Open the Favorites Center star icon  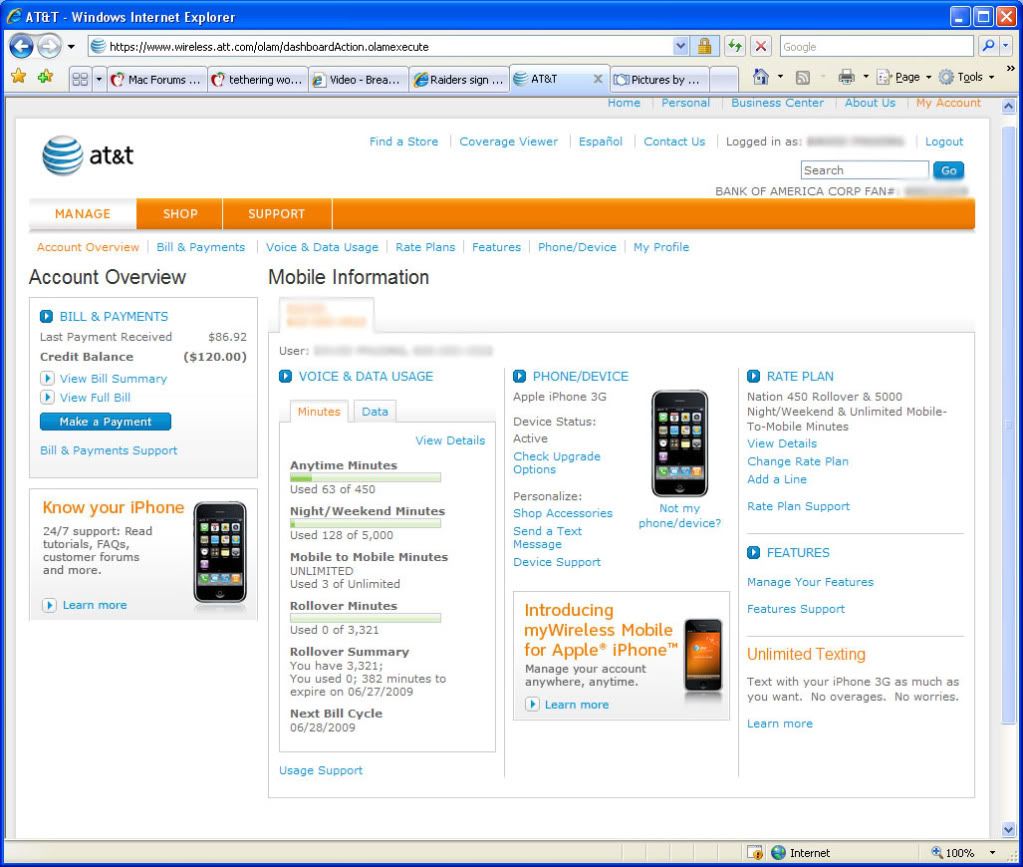(x=18, y=77)
